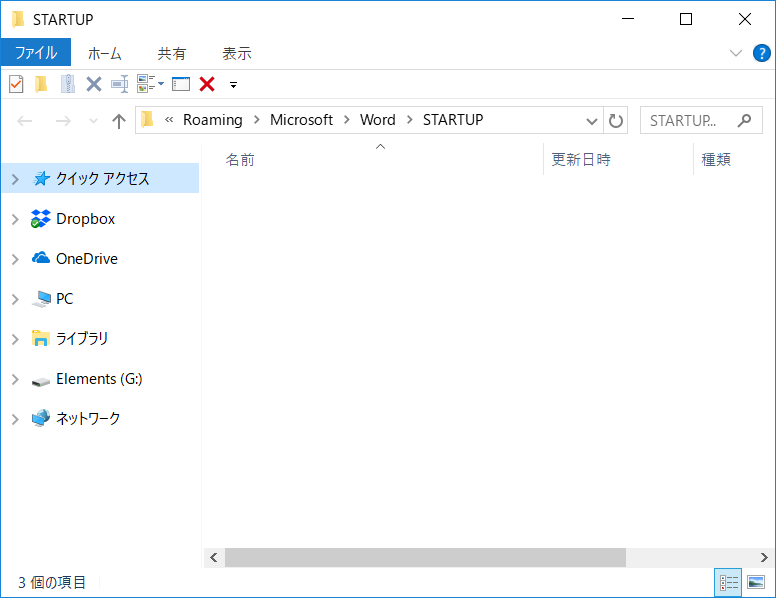Open the Customize Quick Access Toolbar dropdown
Image resolution: width=776 pixels, height=598 pixels.
(x=233, y=85)
